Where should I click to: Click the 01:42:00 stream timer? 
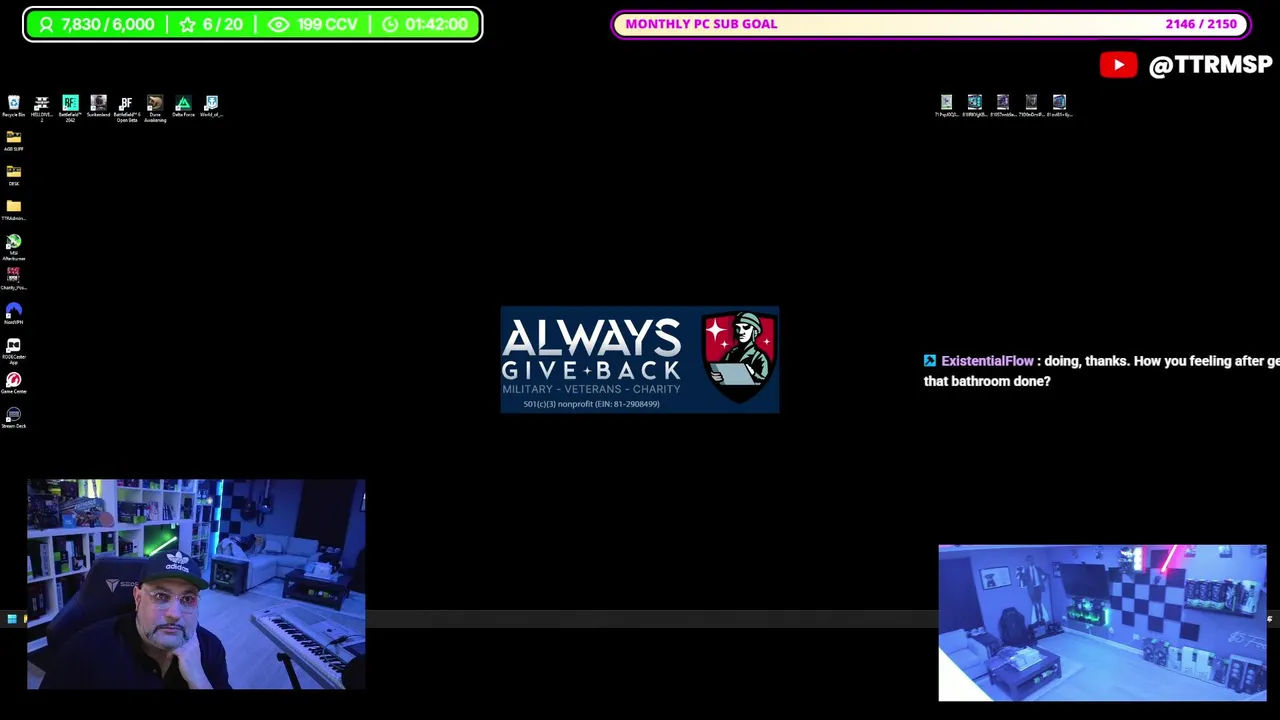[x=425, y=24]
